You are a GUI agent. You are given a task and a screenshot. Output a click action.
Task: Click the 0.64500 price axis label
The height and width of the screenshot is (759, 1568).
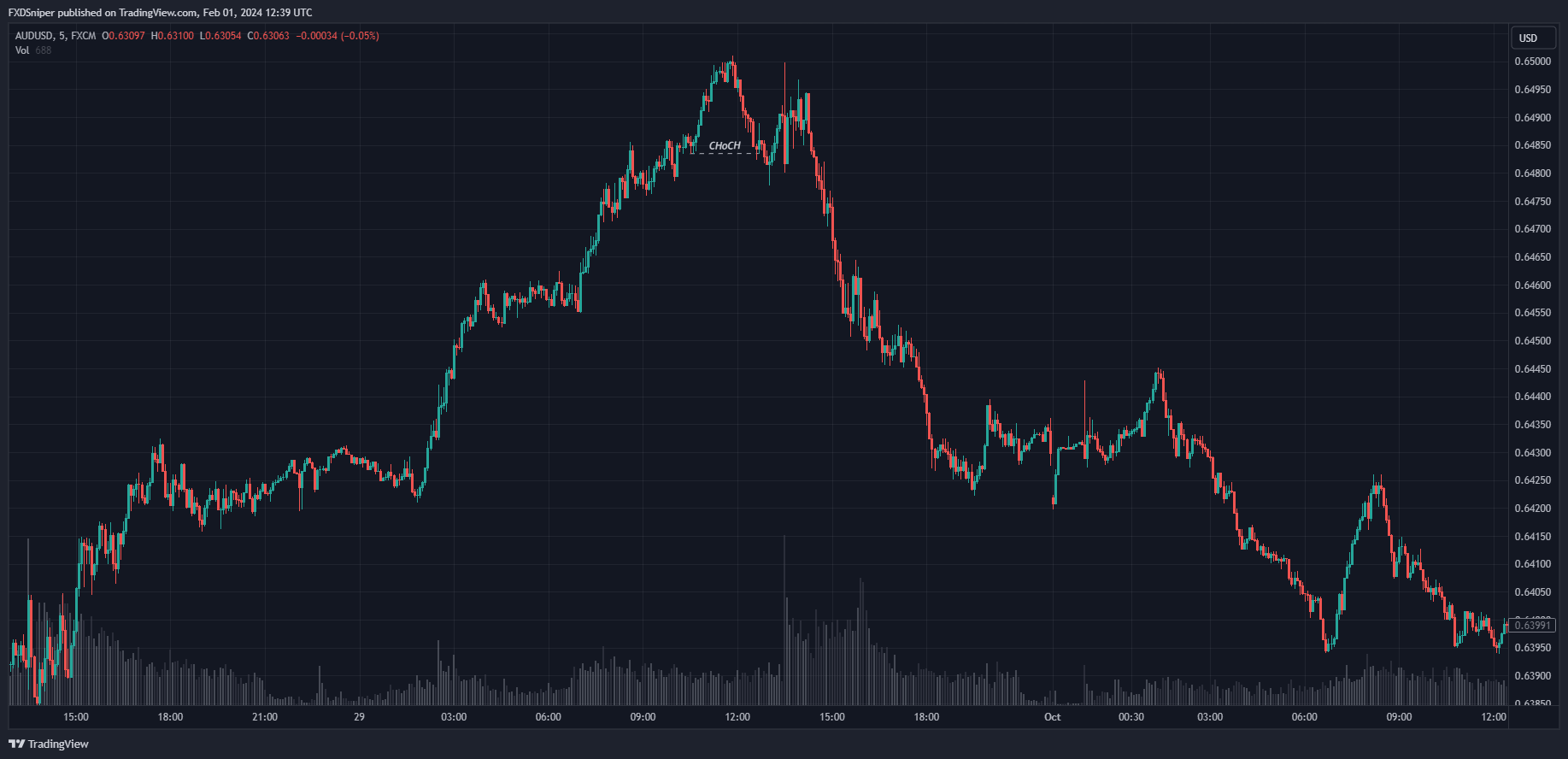pos(1532,341)
